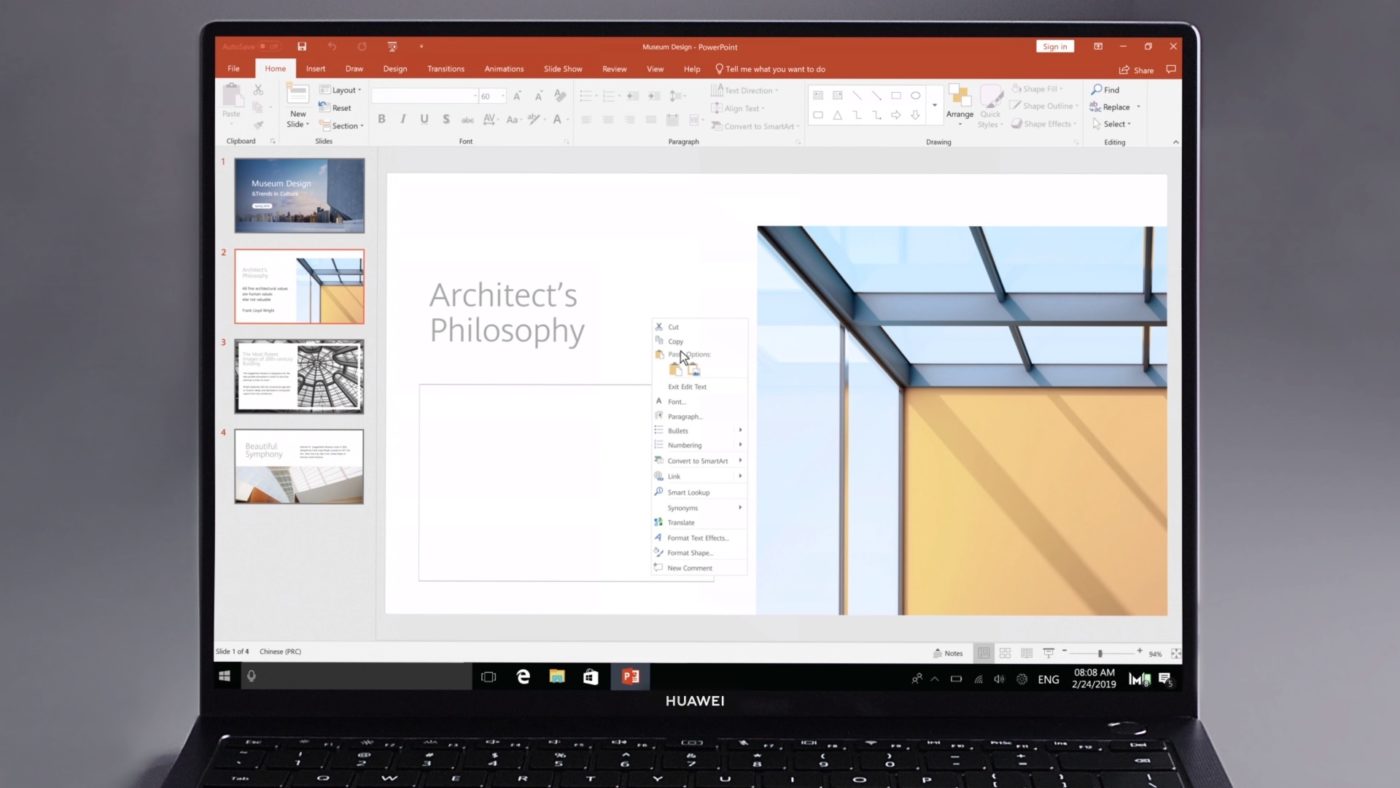Start presentation from beginning icon
The width and height of the screenshot is (1400, 788).
click(391, 46)
